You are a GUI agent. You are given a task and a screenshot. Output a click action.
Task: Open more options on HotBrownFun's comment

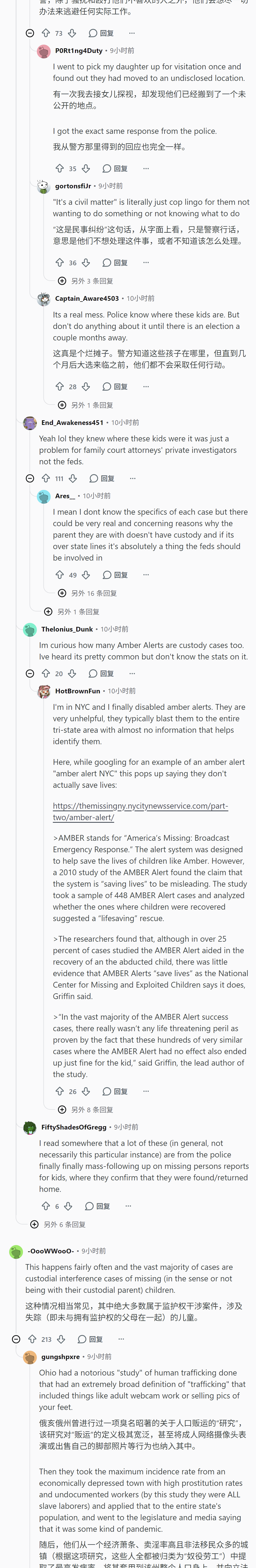pyautogui.click(x=146, y=1091)
